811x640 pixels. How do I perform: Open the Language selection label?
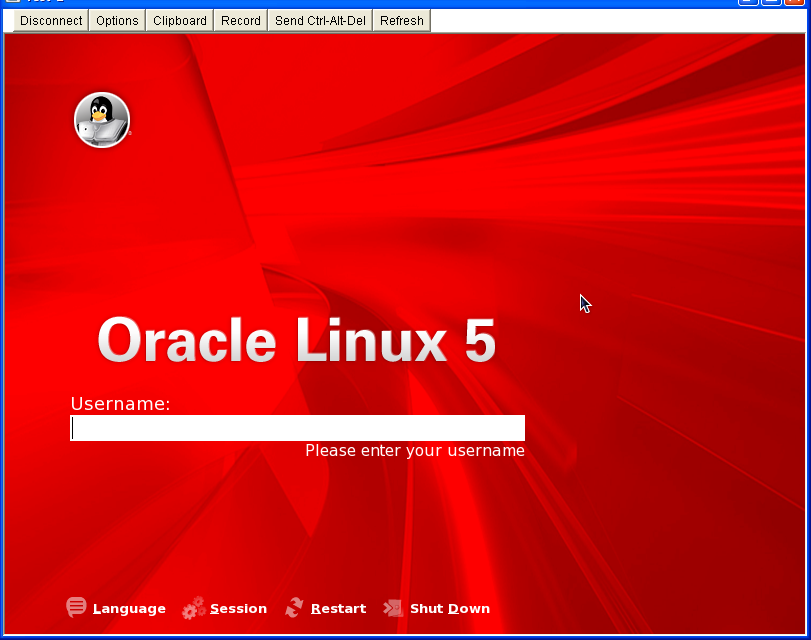(x=129, y=609)
